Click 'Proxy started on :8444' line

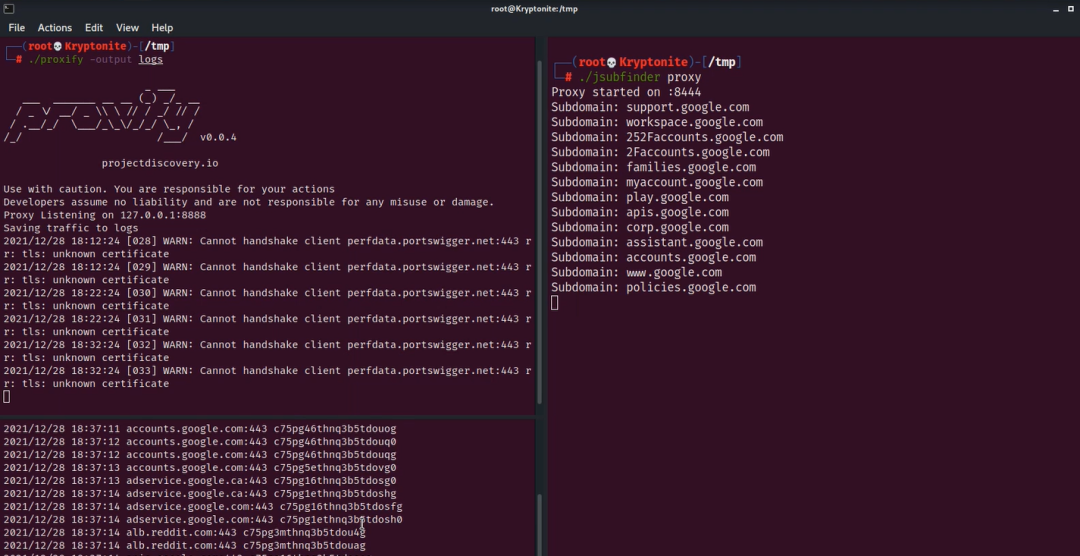click(x=626, y=92)
